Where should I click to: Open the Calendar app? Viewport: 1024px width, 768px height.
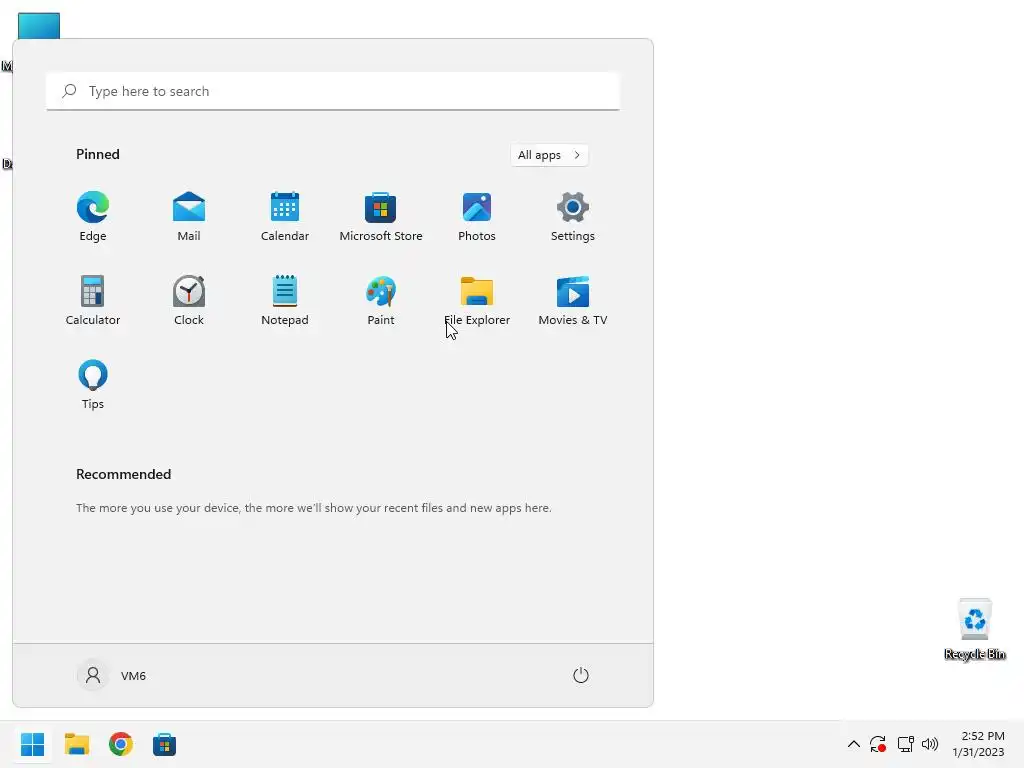285,217
